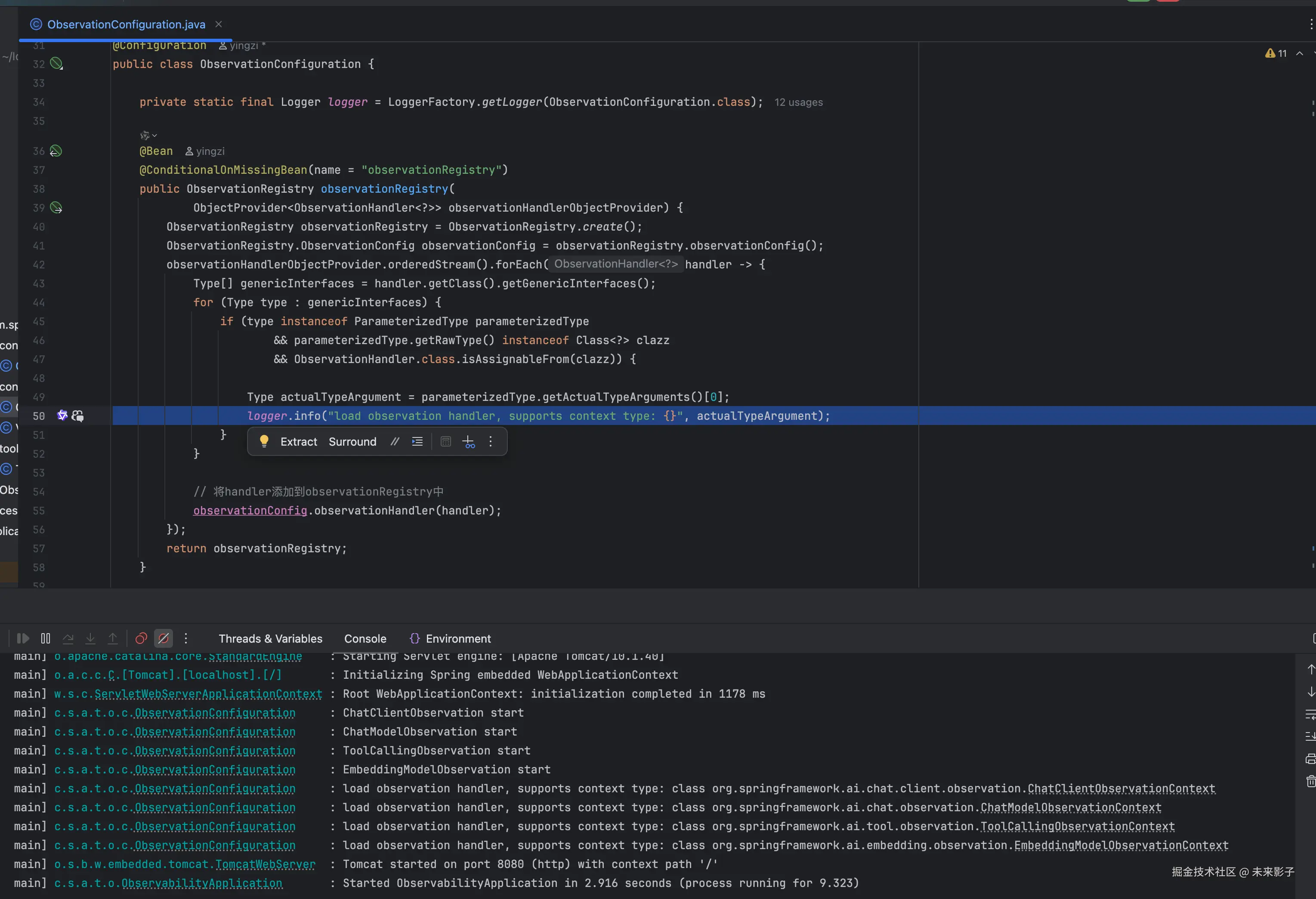The height and width of the screenshot is (899, 1316).
Task: Open debug toolbar more actions menu
Action: [x=186, y=639]
